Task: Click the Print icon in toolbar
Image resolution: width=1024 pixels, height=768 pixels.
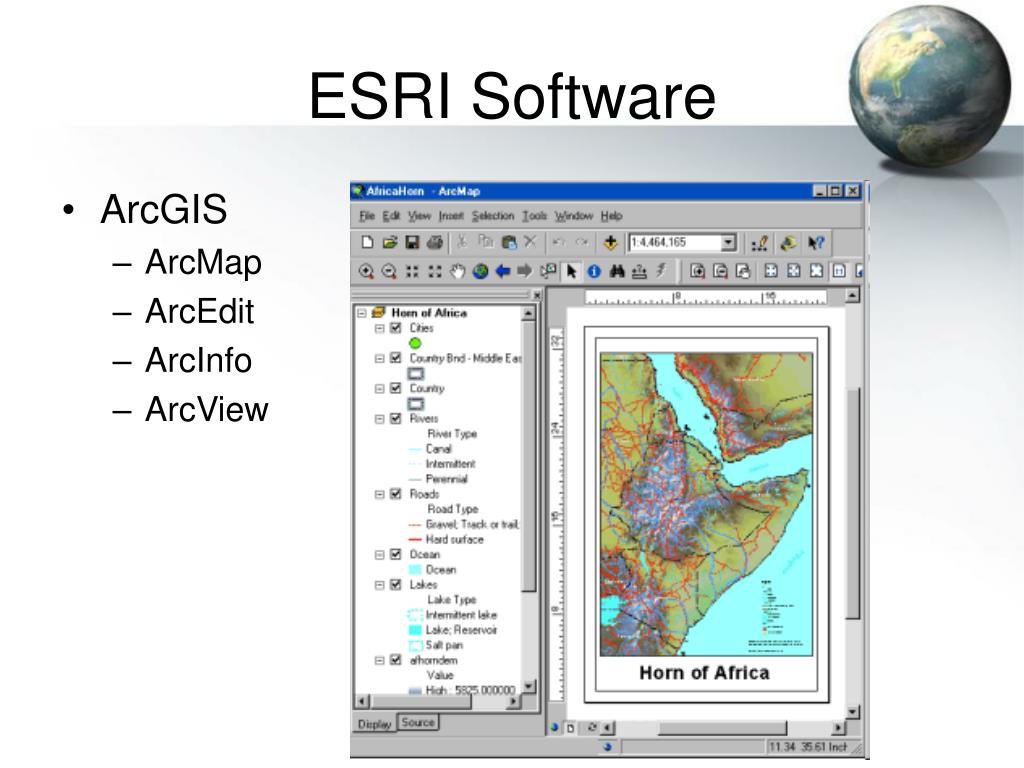Action: (435, 243)
